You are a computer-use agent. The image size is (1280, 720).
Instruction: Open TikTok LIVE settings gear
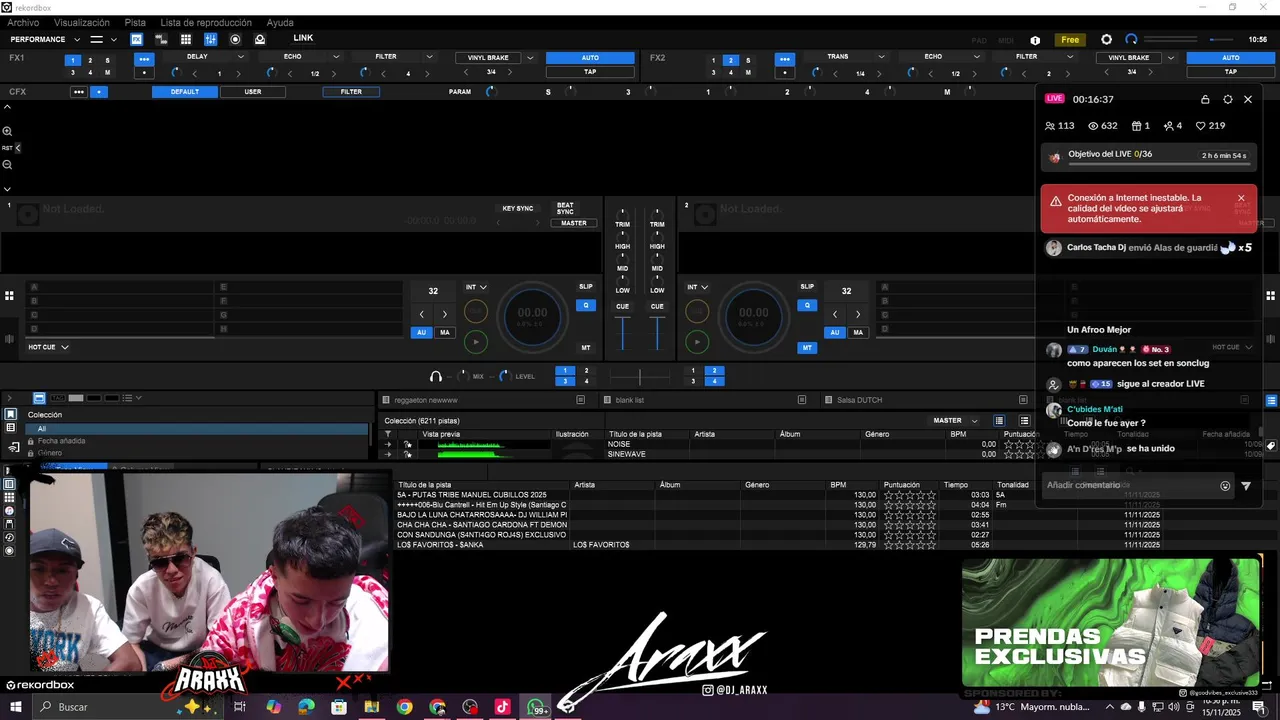click(1228, 100)
